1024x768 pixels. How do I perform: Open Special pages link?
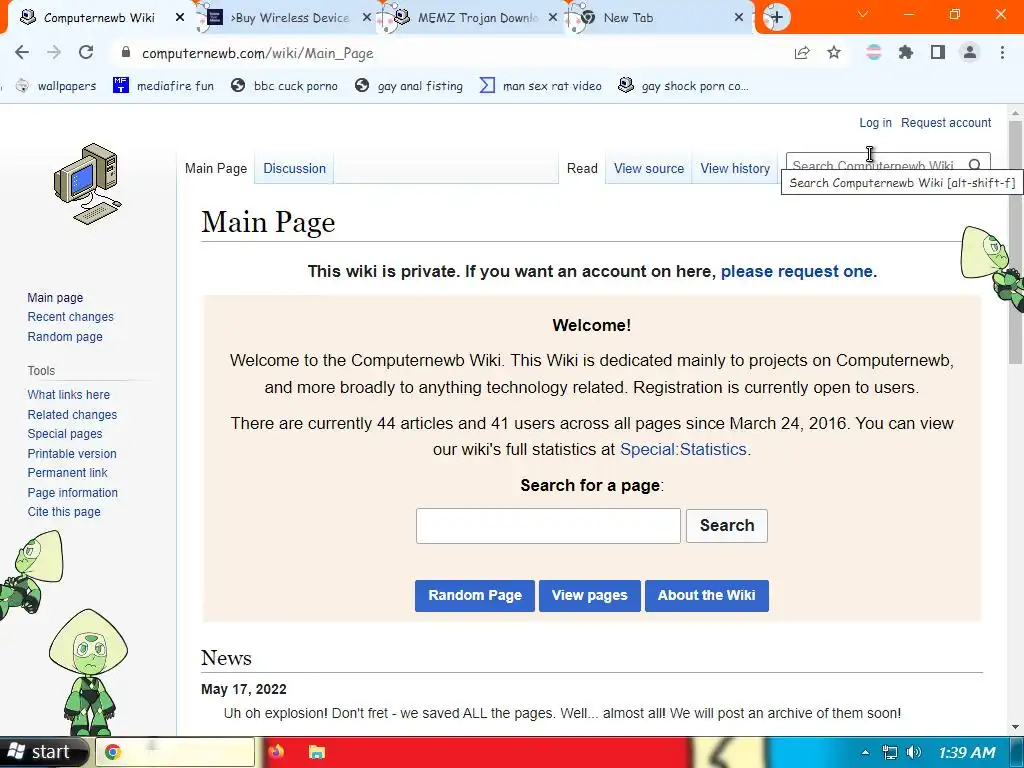point(65,434)
